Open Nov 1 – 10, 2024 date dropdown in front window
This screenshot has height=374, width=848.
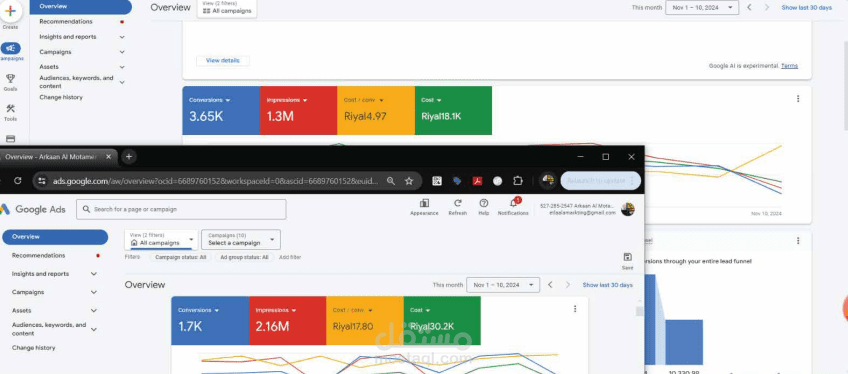503,285
